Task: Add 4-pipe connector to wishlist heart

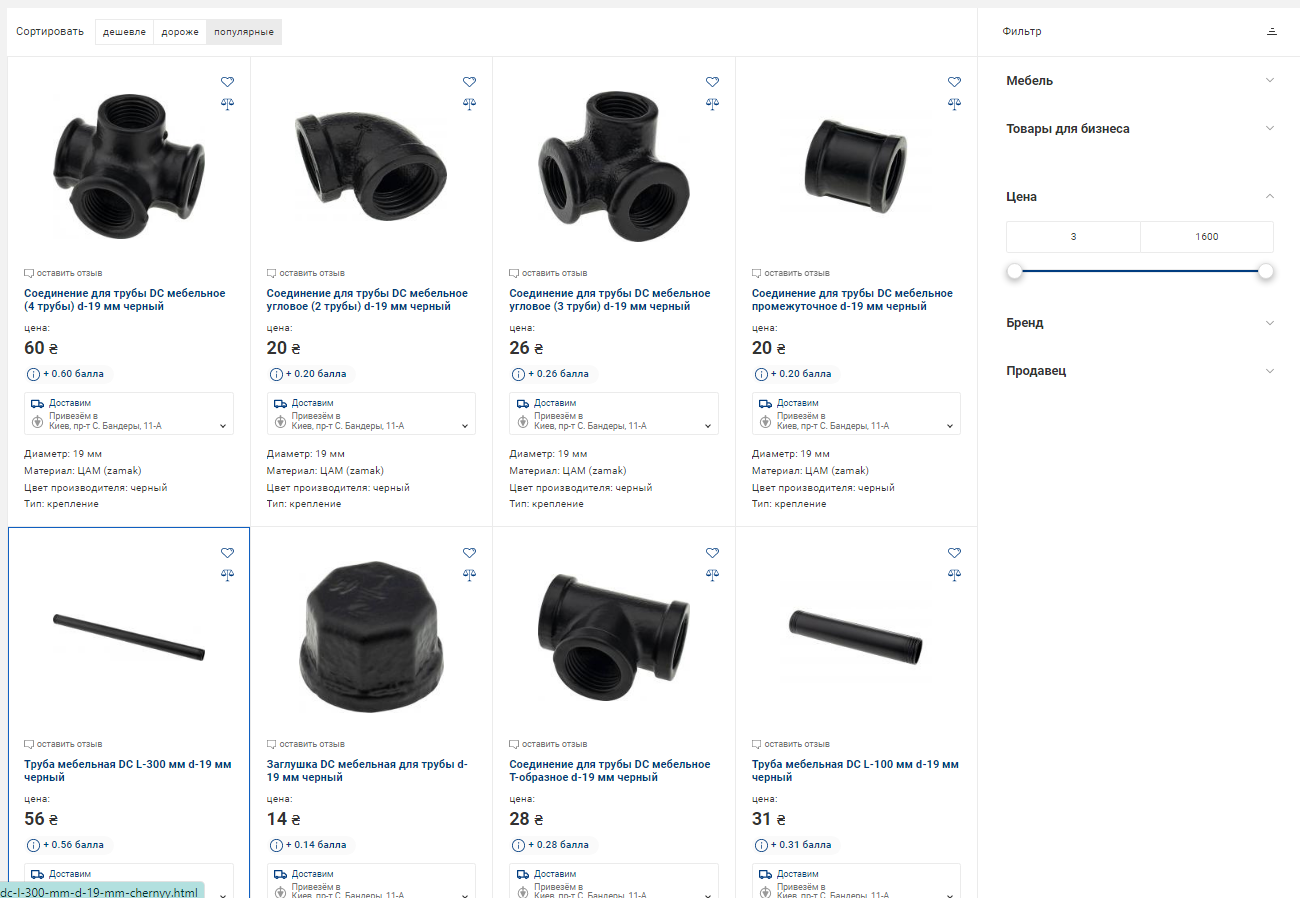Action: pos(227,82)
